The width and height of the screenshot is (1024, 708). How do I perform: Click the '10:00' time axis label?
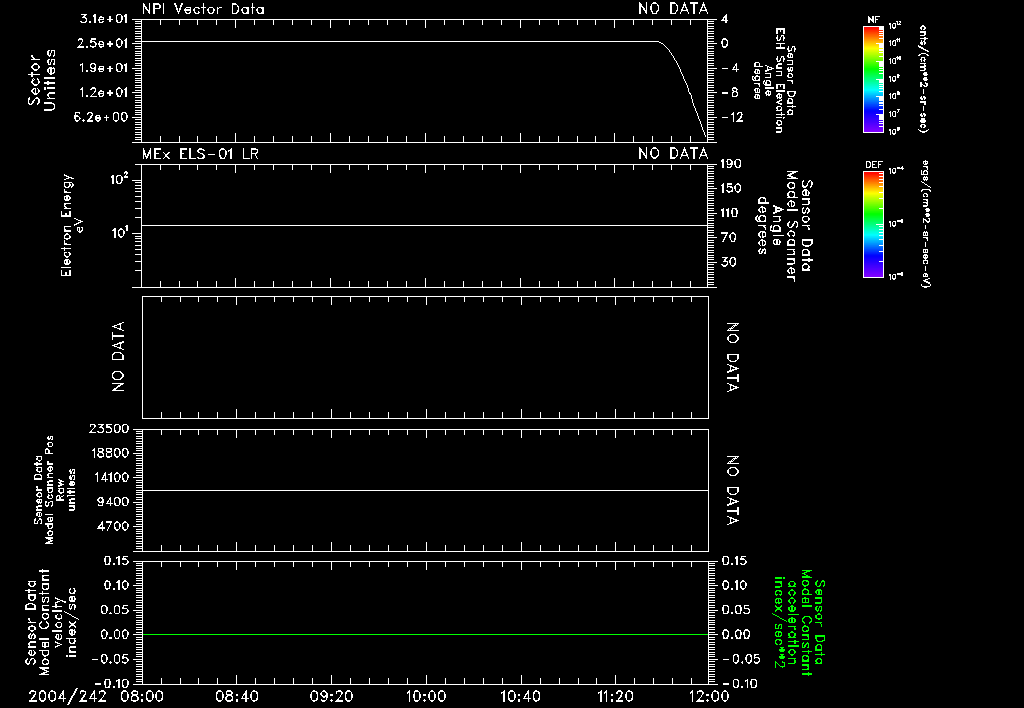(x=426, y=696)
